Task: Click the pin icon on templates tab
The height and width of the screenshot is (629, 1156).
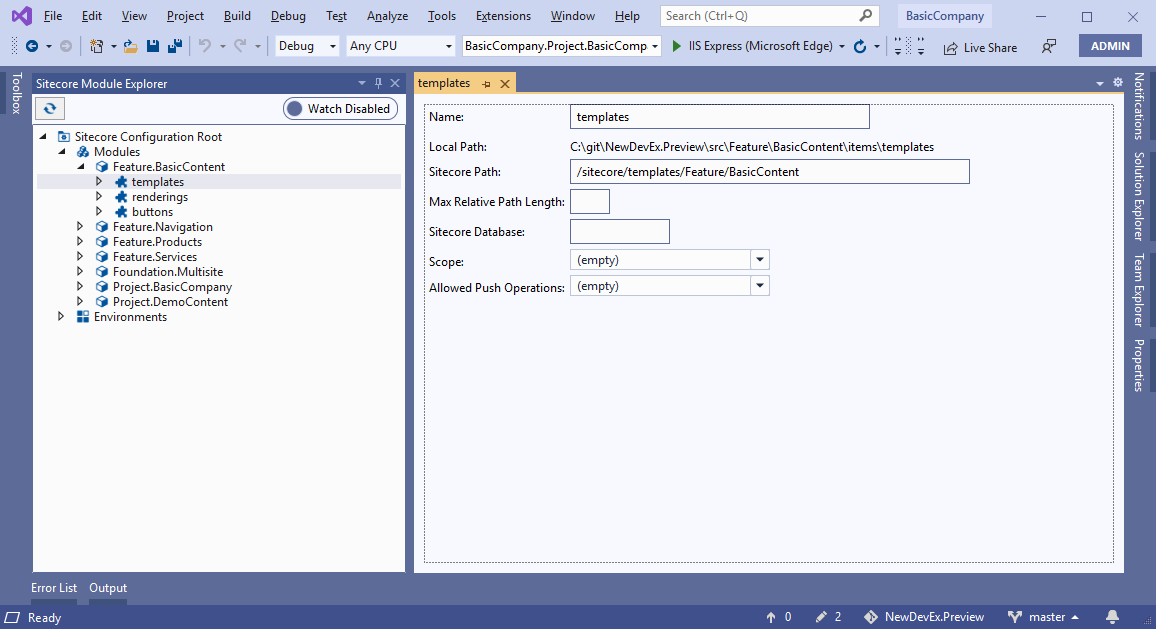Action: (487, 84)
